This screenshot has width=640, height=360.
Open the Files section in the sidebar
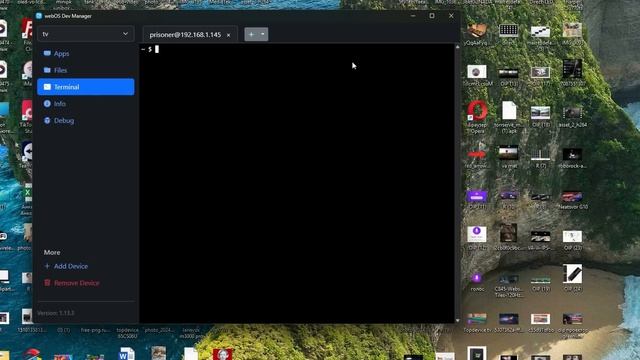pos(86,70)
